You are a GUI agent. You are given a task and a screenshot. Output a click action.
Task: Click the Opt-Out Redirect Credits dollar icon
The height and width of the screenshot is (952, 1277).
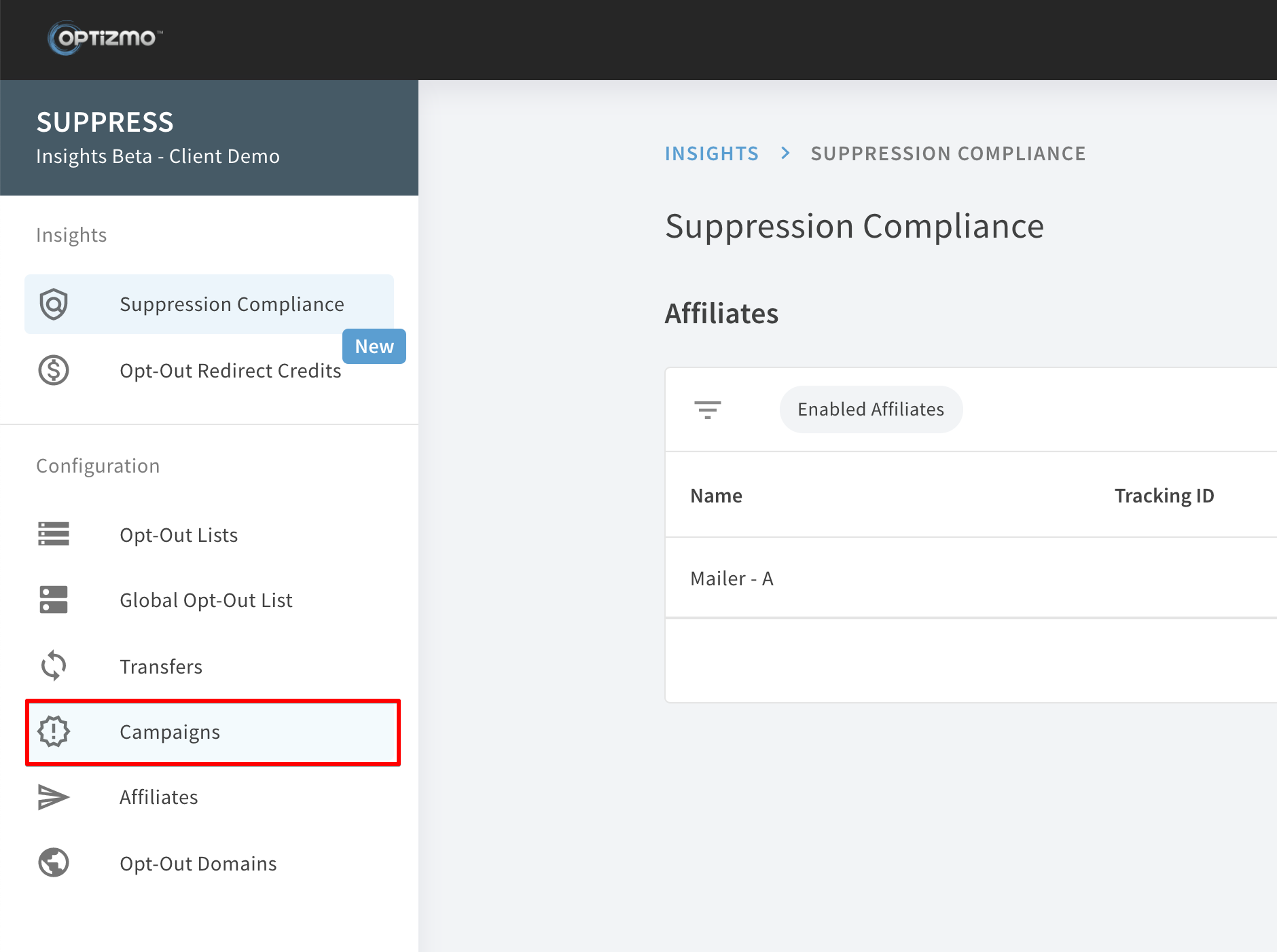(x=54, y=371)
